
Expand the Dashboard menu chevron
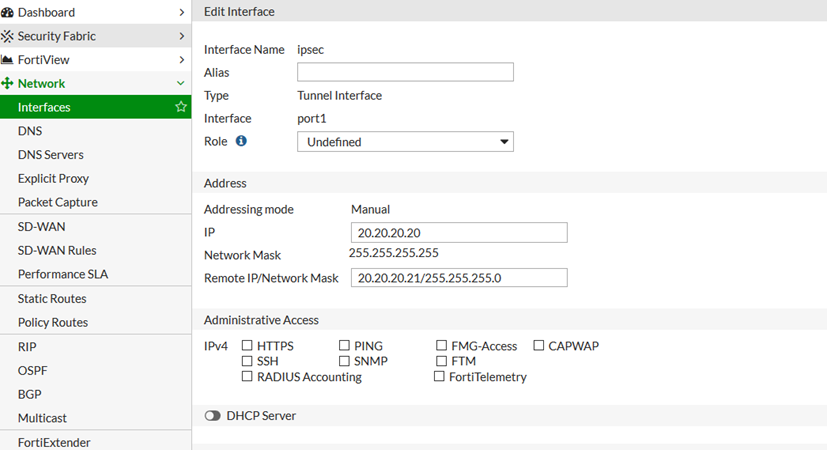click(181, 12)
